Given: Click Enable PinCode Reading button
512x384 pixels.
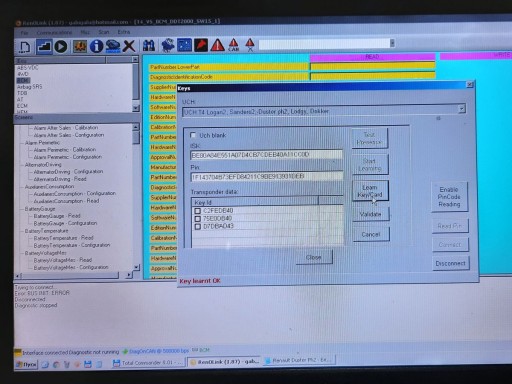Looking at the screenshot, I should point(449,197).
